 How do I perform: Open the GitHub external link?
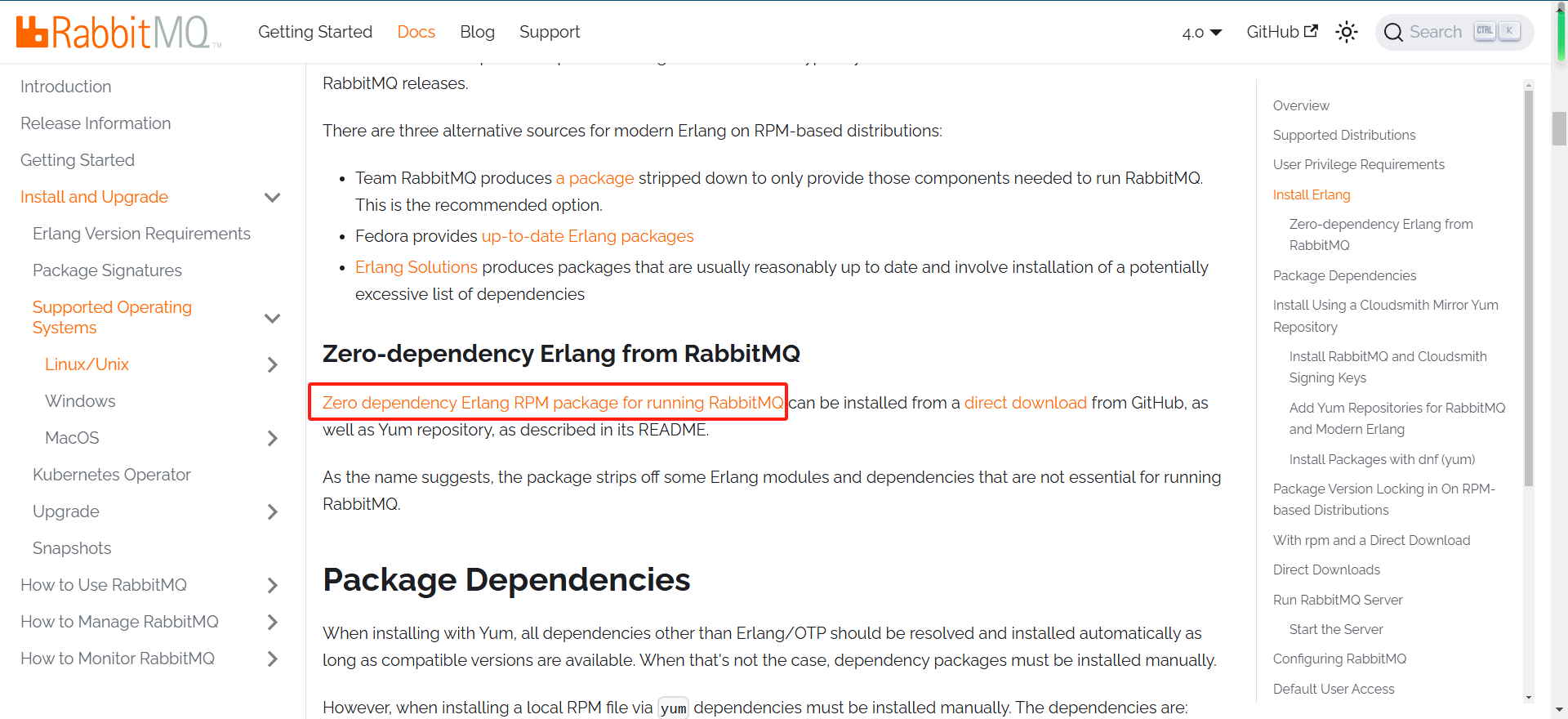coord(1281,32)
